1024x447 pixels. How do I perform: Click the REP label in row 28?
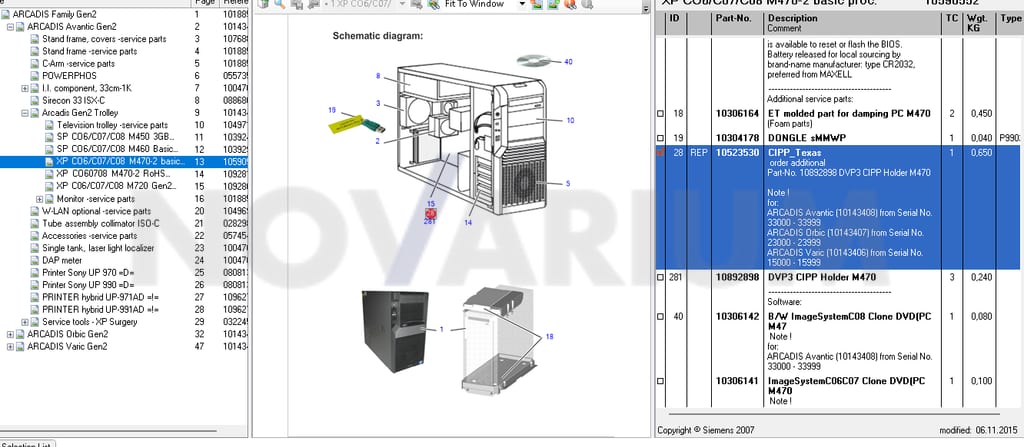699,153
